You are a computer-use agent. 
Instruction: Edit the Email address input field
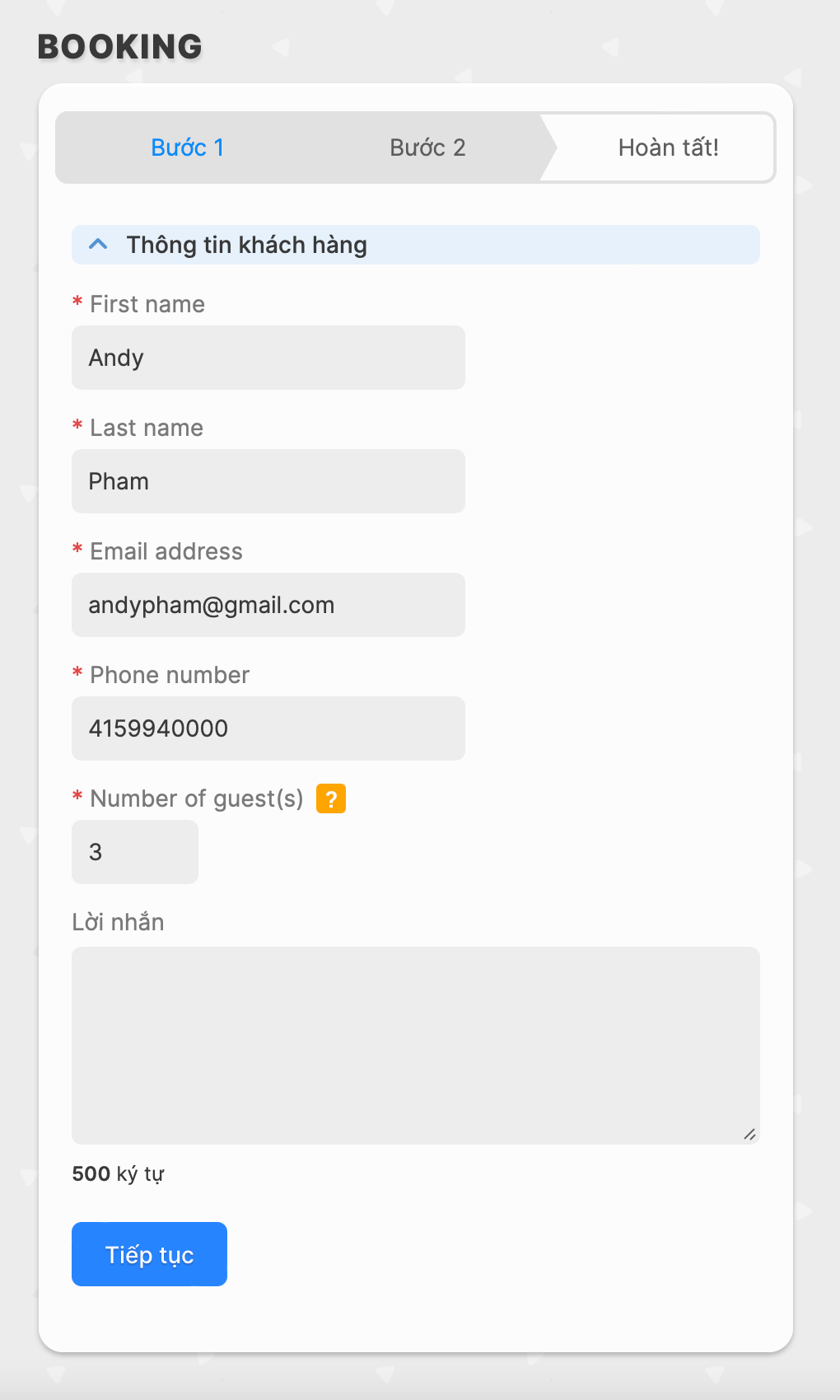coord(268,605)
